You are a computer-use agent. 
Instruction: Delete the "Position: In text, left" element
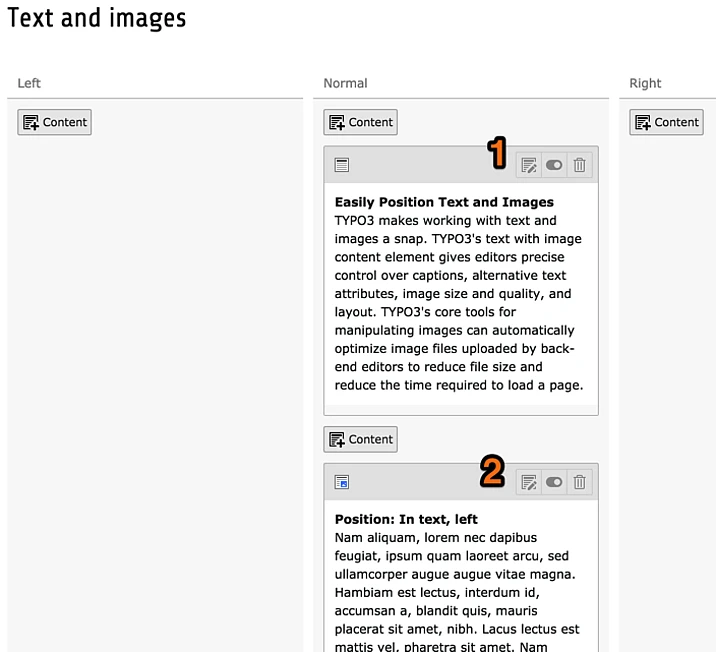(x=579, y=482)
